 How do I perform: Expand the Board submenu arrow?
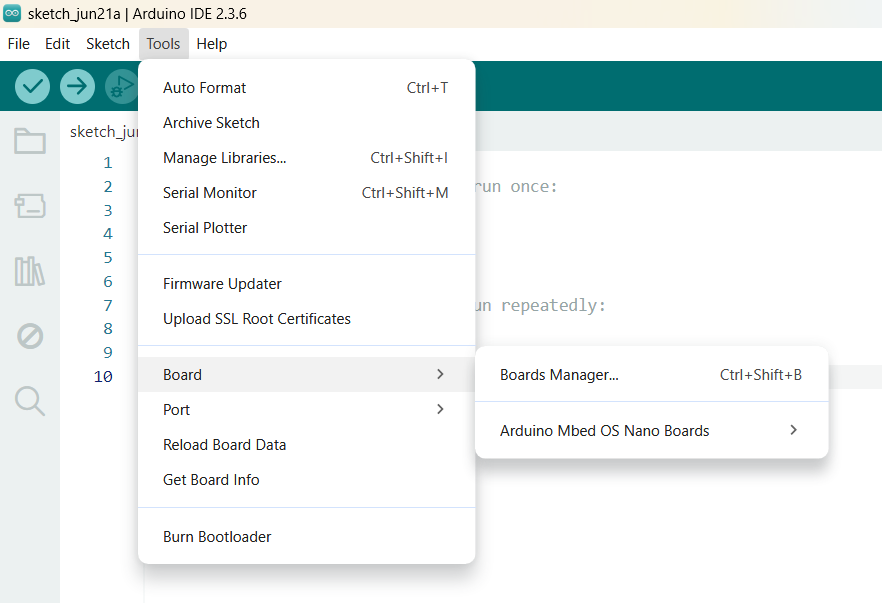440,374
